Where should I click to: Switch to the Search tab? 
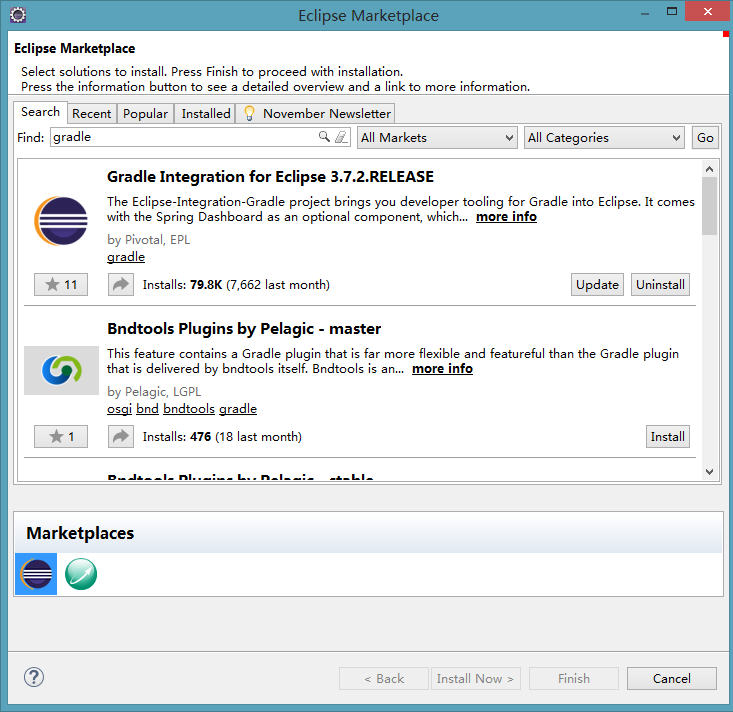coord(40,112)
